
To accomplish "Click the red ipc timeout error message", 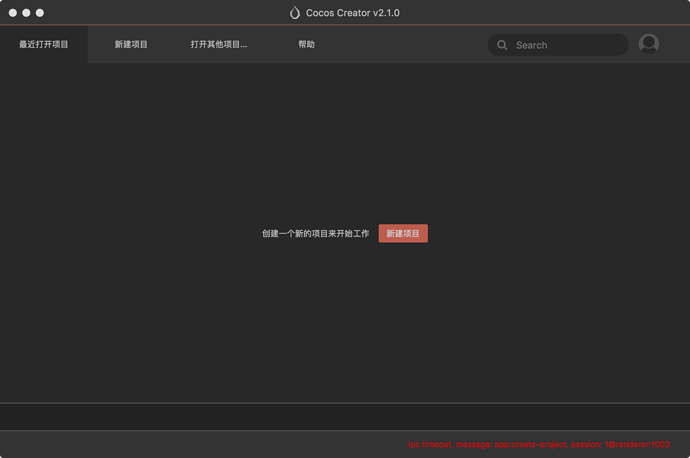I will coord(539,444).
